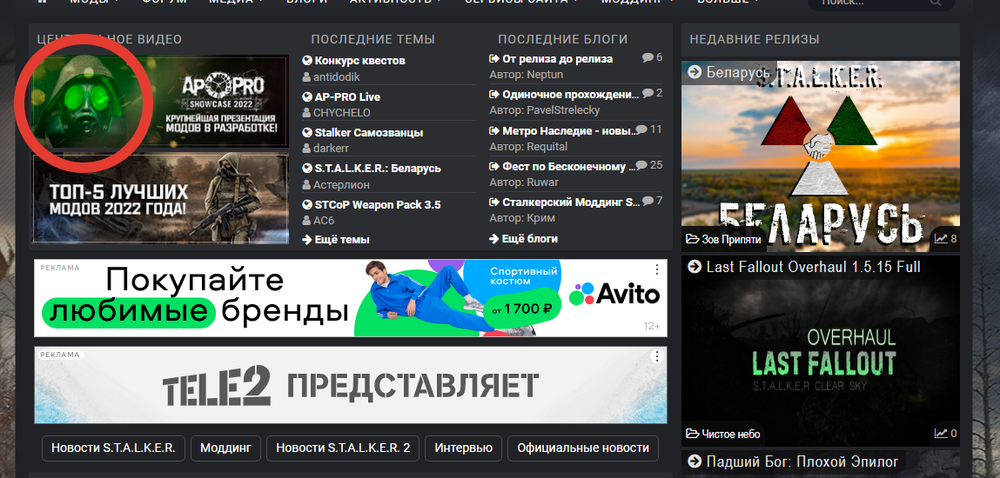Open the blog Фест по Бесконечному
This screenshot has height=478, width=1000.
[569, 166]
